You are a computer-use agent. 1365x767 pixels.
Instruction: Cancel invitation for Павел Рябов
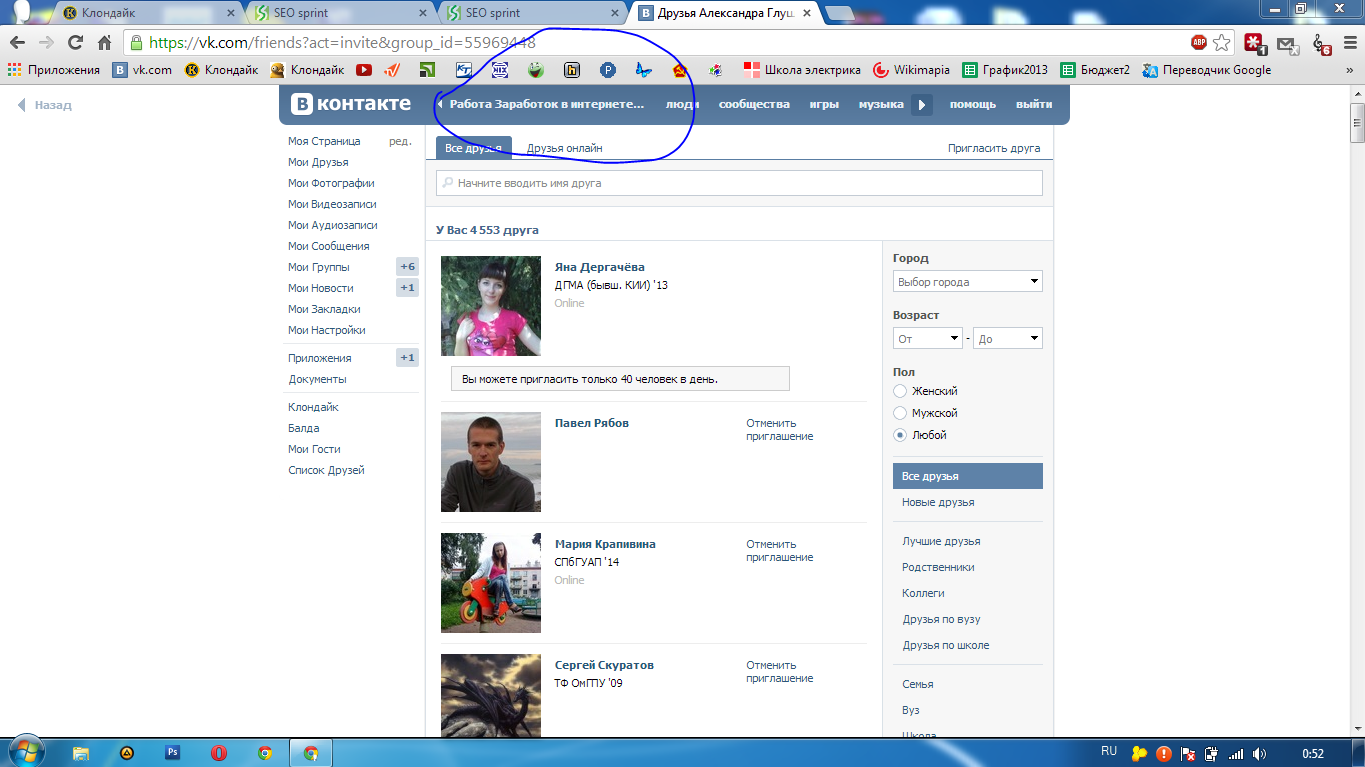click(780, 429)
